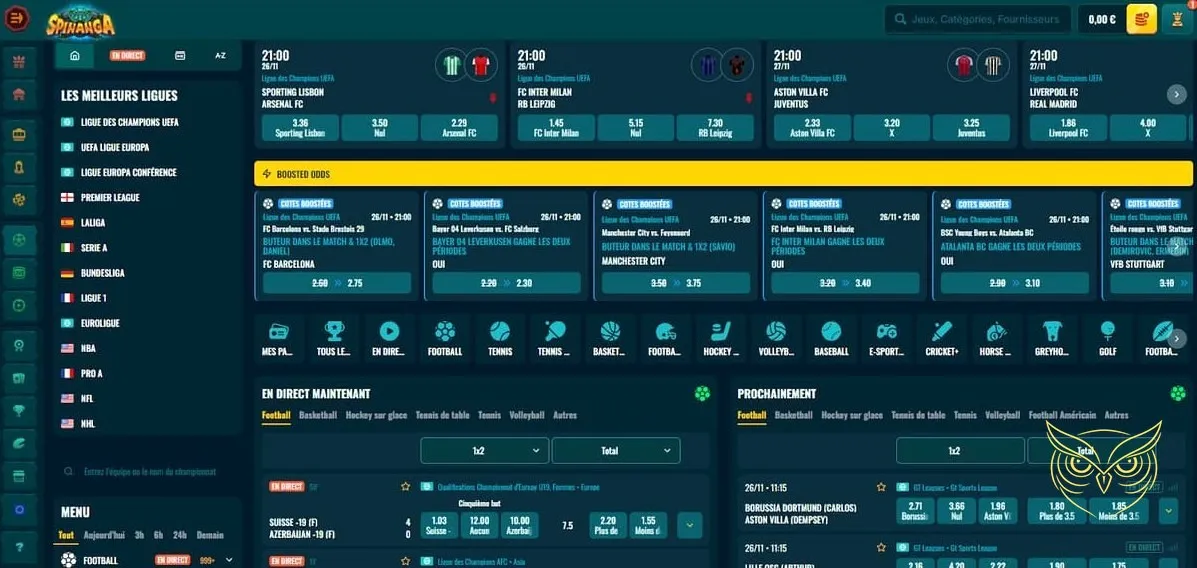This screenshot has height=568, width=1197.
Task: Select the trophy Tous Les category icon
Action: point(334,339)
